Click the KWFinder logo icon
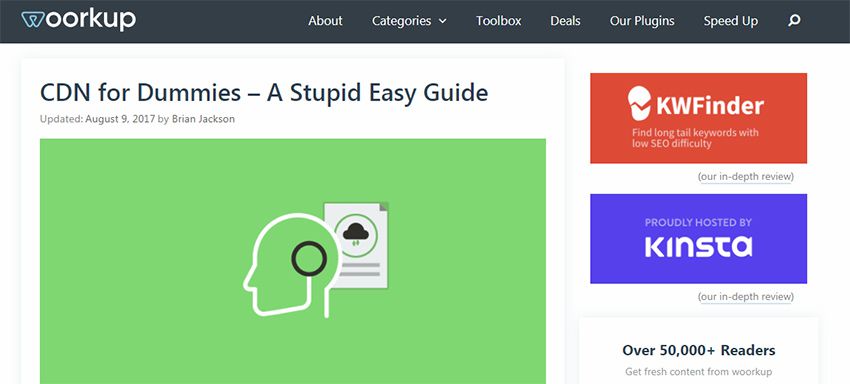850x384 pixels. click(639, 103)
